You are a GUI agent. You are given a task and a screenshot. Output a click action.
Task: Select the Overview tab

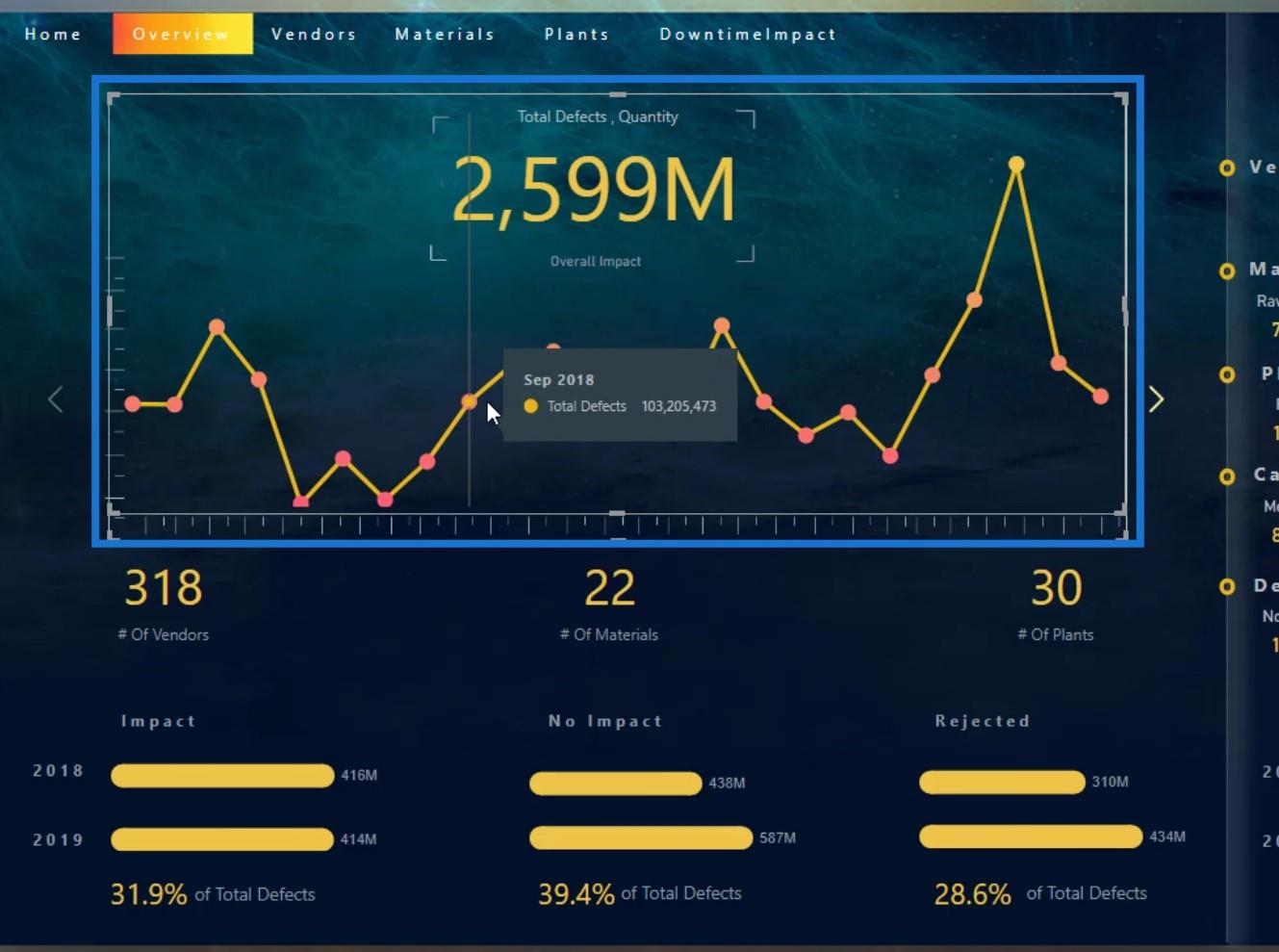pyautogui.click(x=183, y=34)
